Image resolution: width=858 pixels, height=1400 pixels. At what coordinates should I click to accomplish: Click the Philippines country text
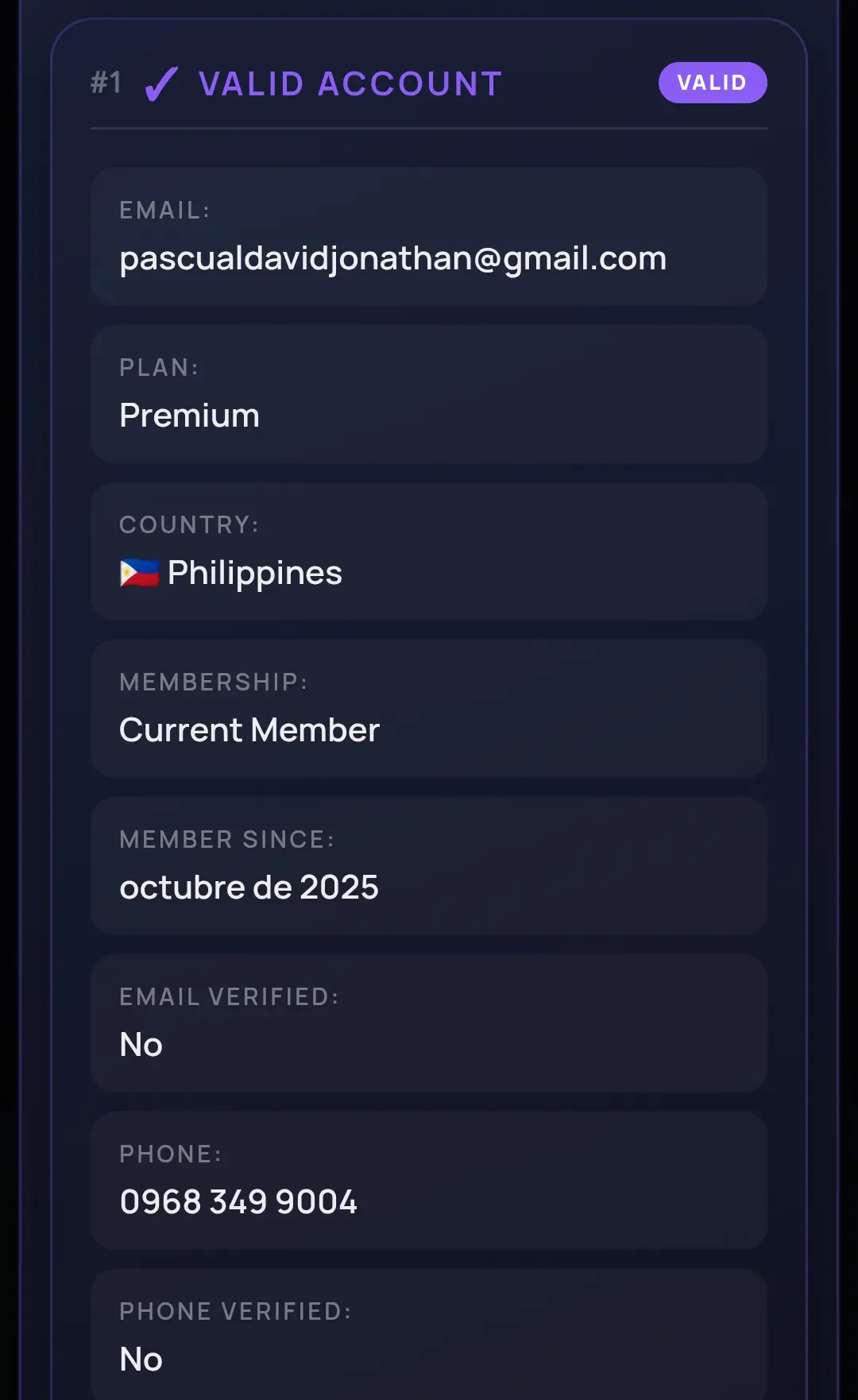point(255,574)
